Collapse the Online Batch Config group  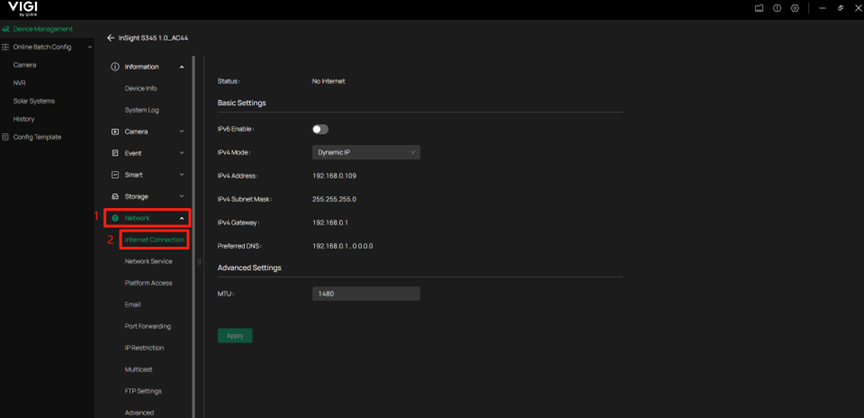coord(90,47)
